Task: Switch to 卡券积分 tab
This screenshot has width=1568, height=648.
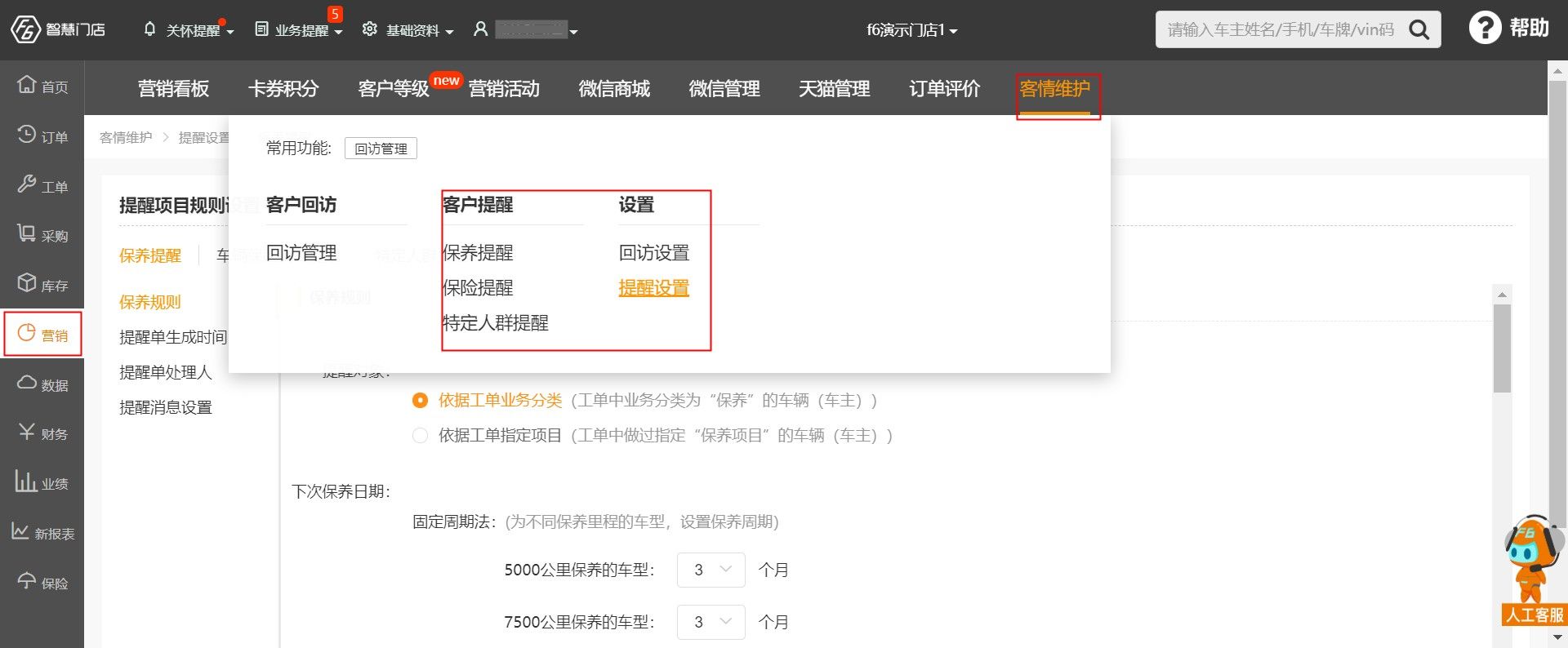Action: tap(283, 88)
